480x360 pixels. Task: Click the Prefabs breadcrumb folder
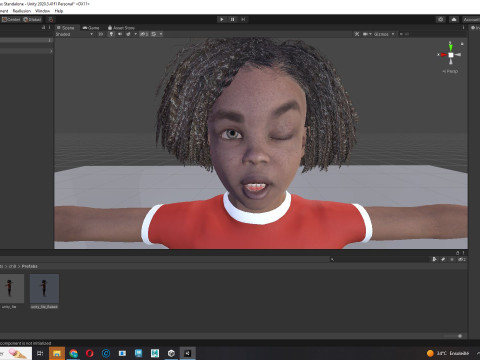point(29,266)
